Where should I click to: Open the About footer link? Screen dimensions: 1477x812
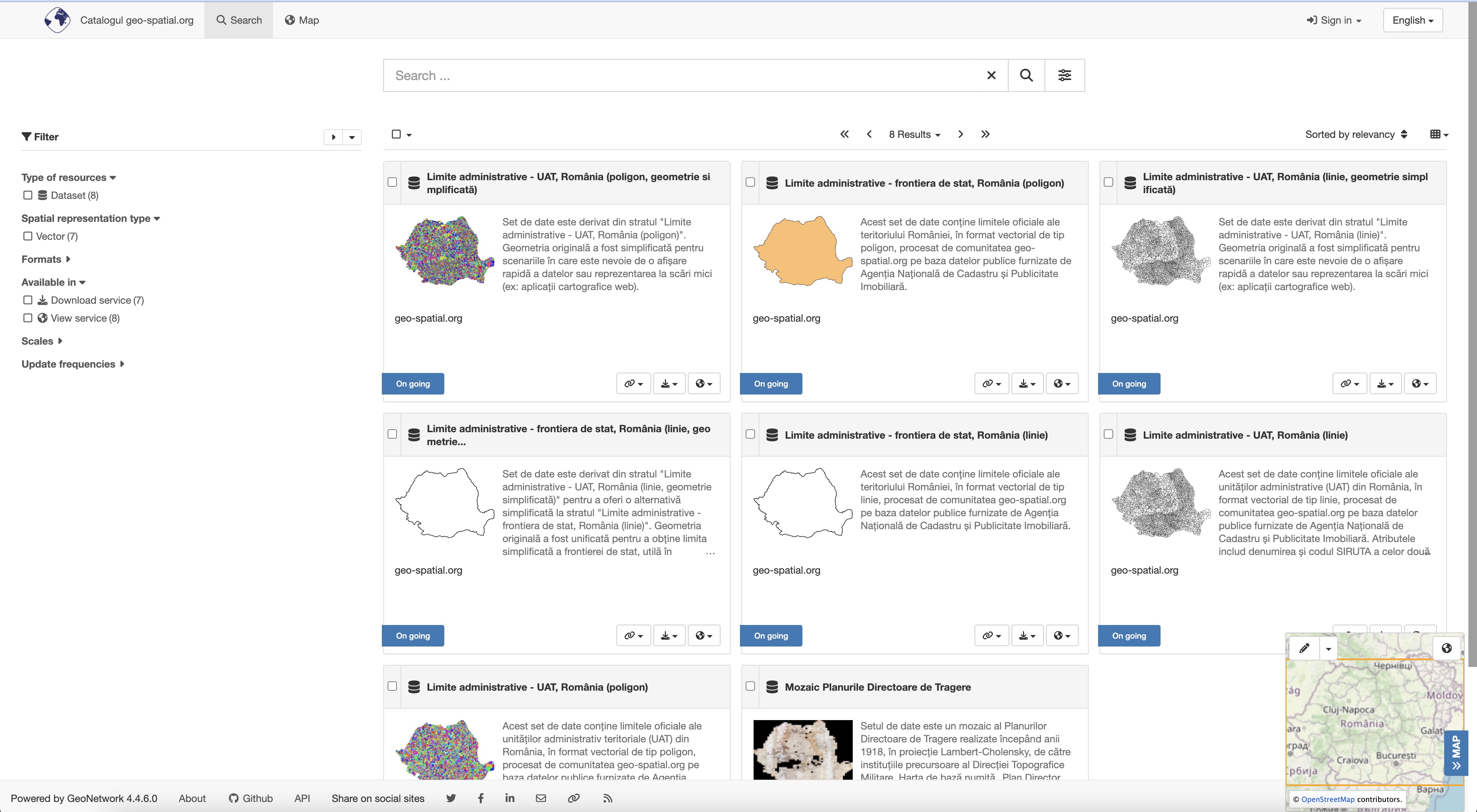coord(192,798)
